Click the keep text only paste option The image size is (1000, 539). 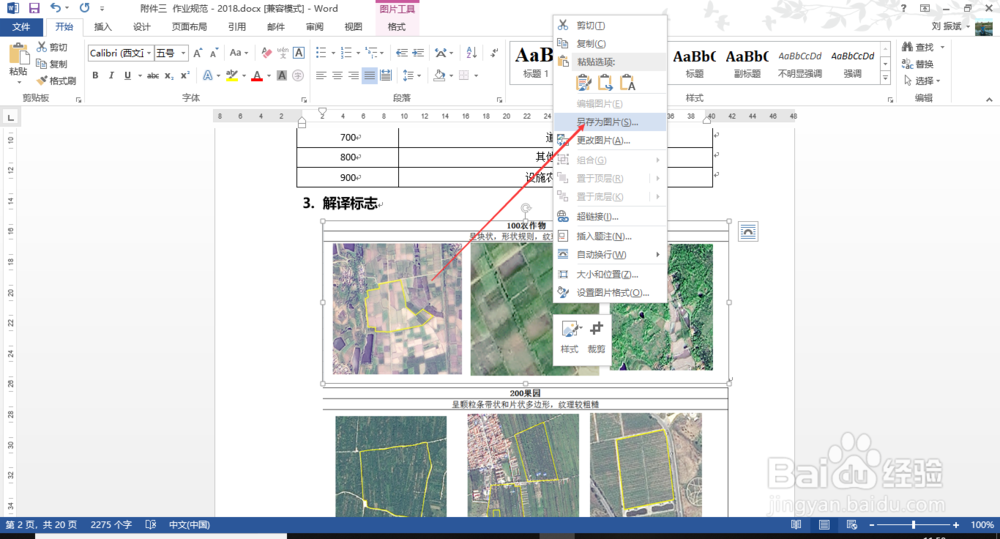(628, 83)
